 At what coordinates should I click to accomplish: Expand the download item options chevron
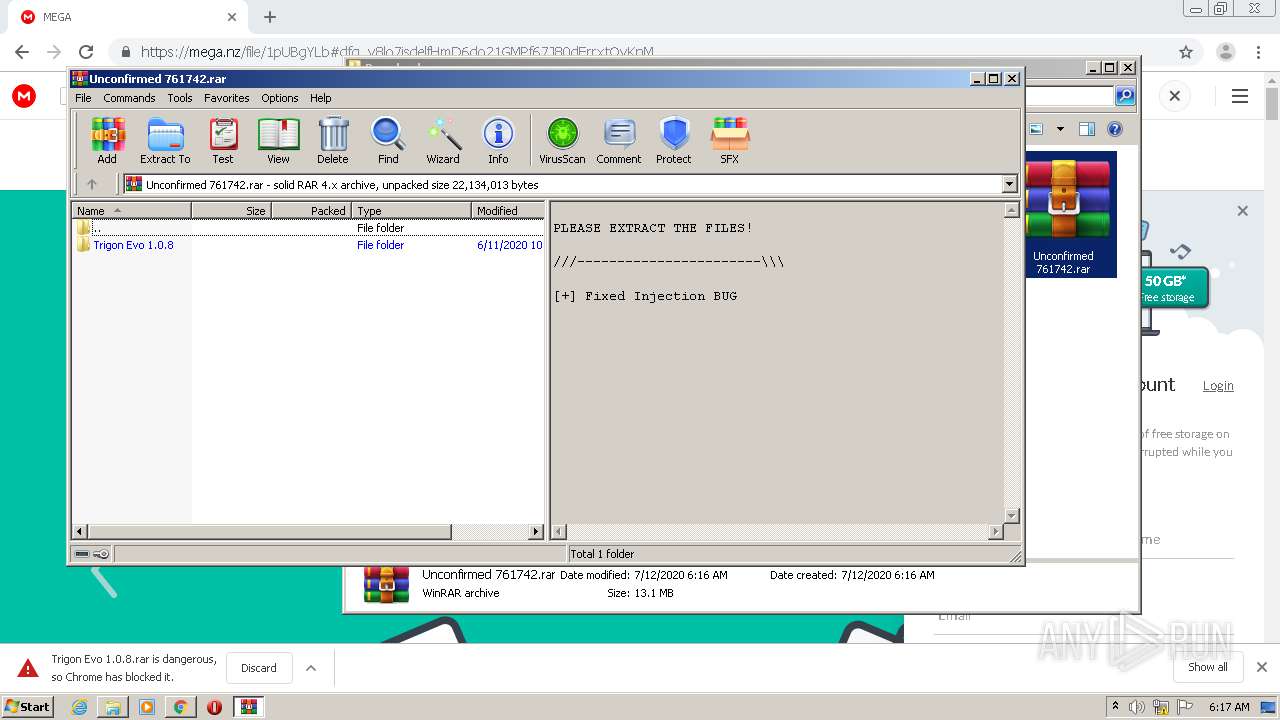point(311,668)
